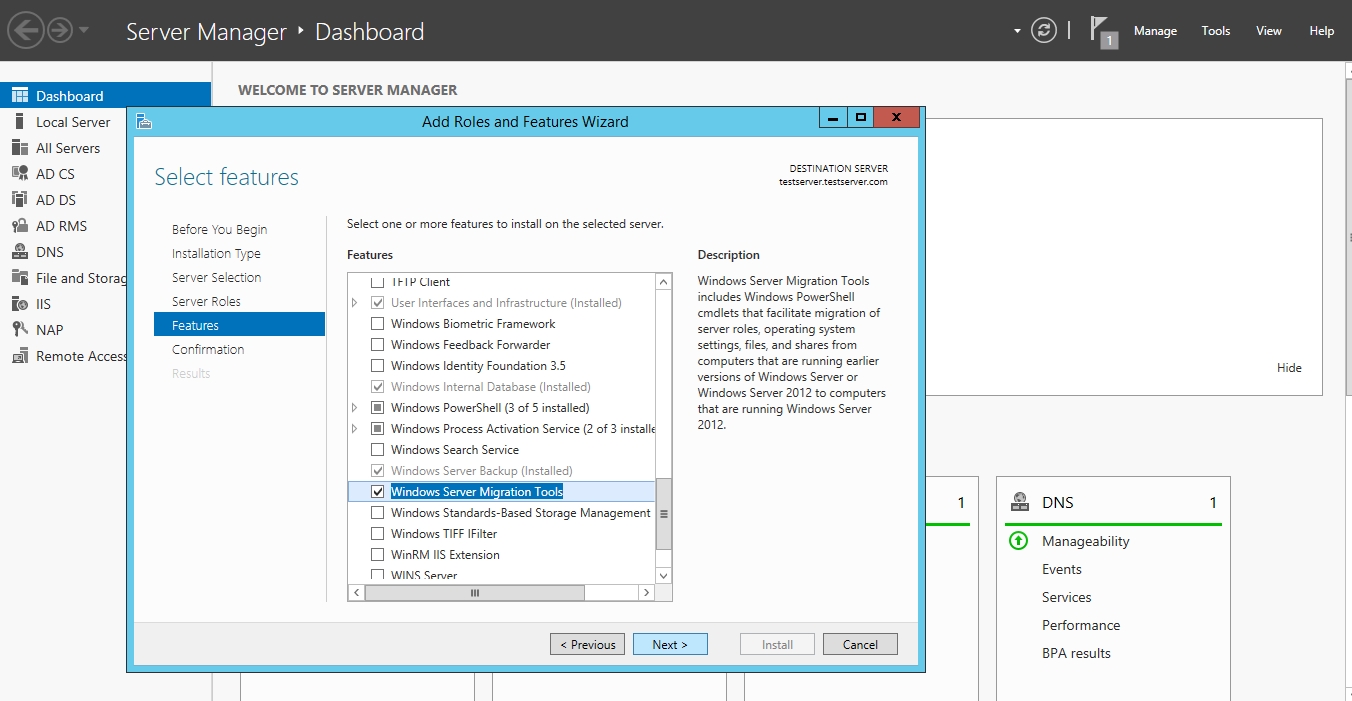Check Windows Search Service
The height and width of the screenshot is (701, 1352).
pos(377,450)
